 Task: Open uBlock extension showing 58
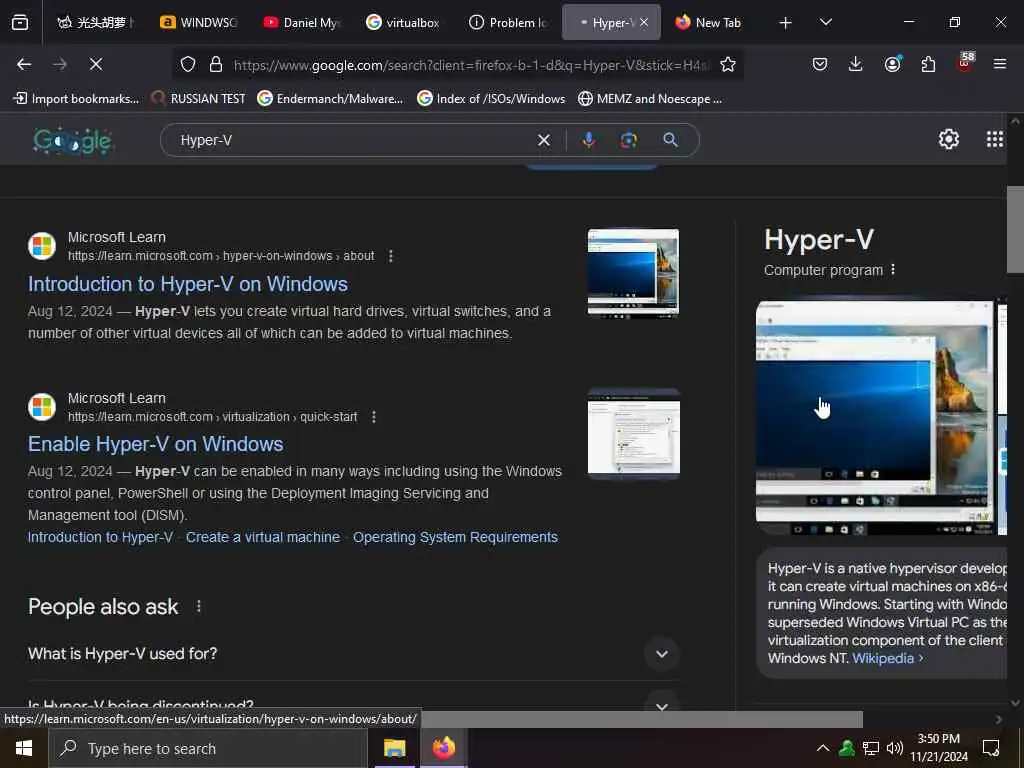click(965, 62)
